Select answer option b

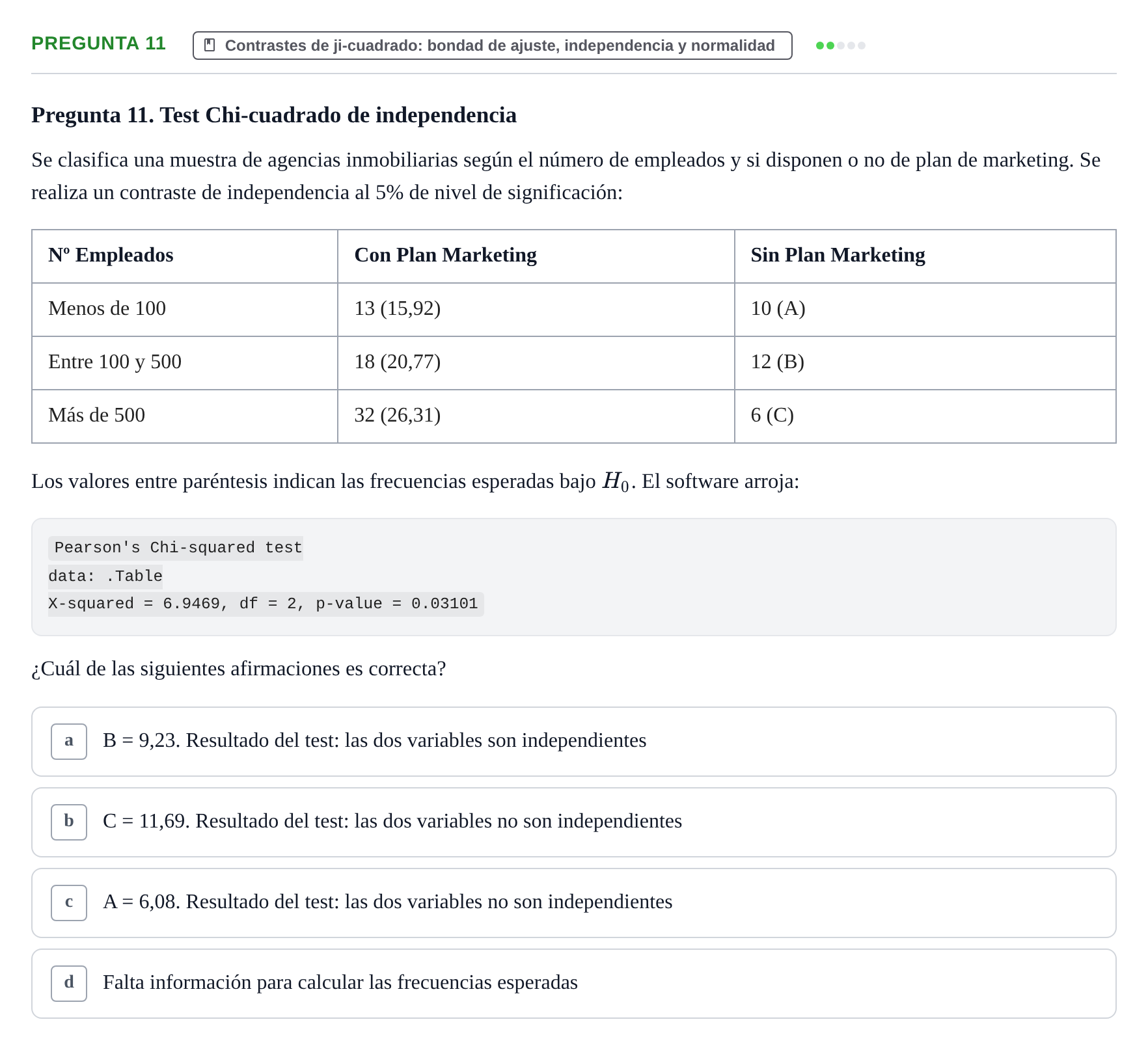[573, 822]
